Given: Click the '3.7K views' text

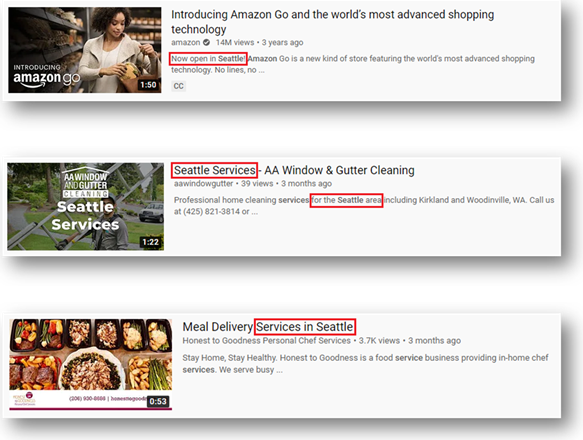Looking at the screenshot, I should (x=379, y=341).
